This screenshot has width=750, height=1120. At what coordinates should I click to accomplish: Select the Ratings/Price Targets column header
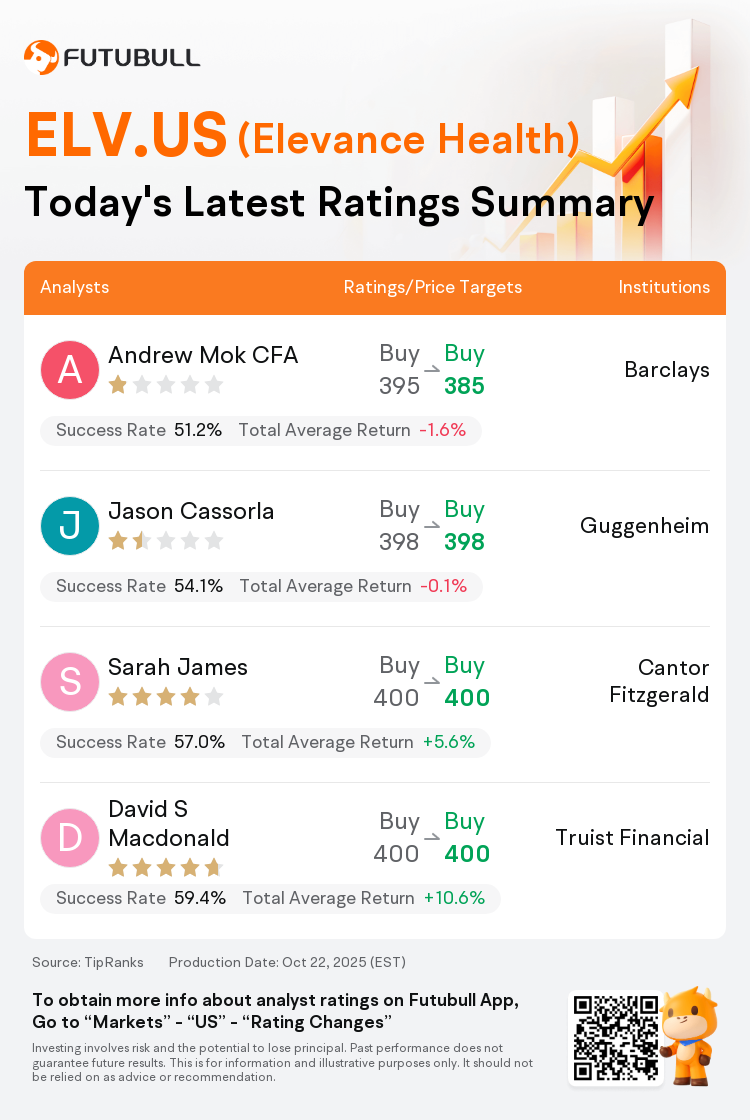pyautogui.click(x=433, y=287)
